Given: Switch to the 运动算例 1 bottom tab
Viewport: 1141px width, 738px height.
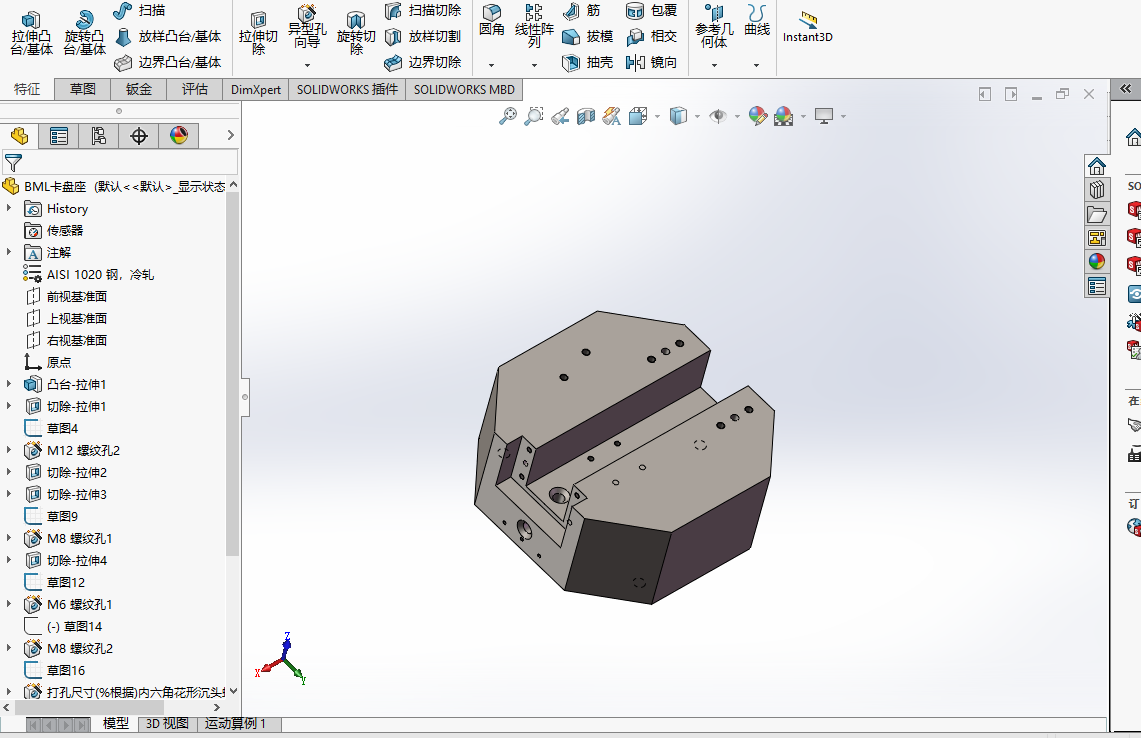Looking at the screenshot, I should pyautogui.click(x=236, y=723).
